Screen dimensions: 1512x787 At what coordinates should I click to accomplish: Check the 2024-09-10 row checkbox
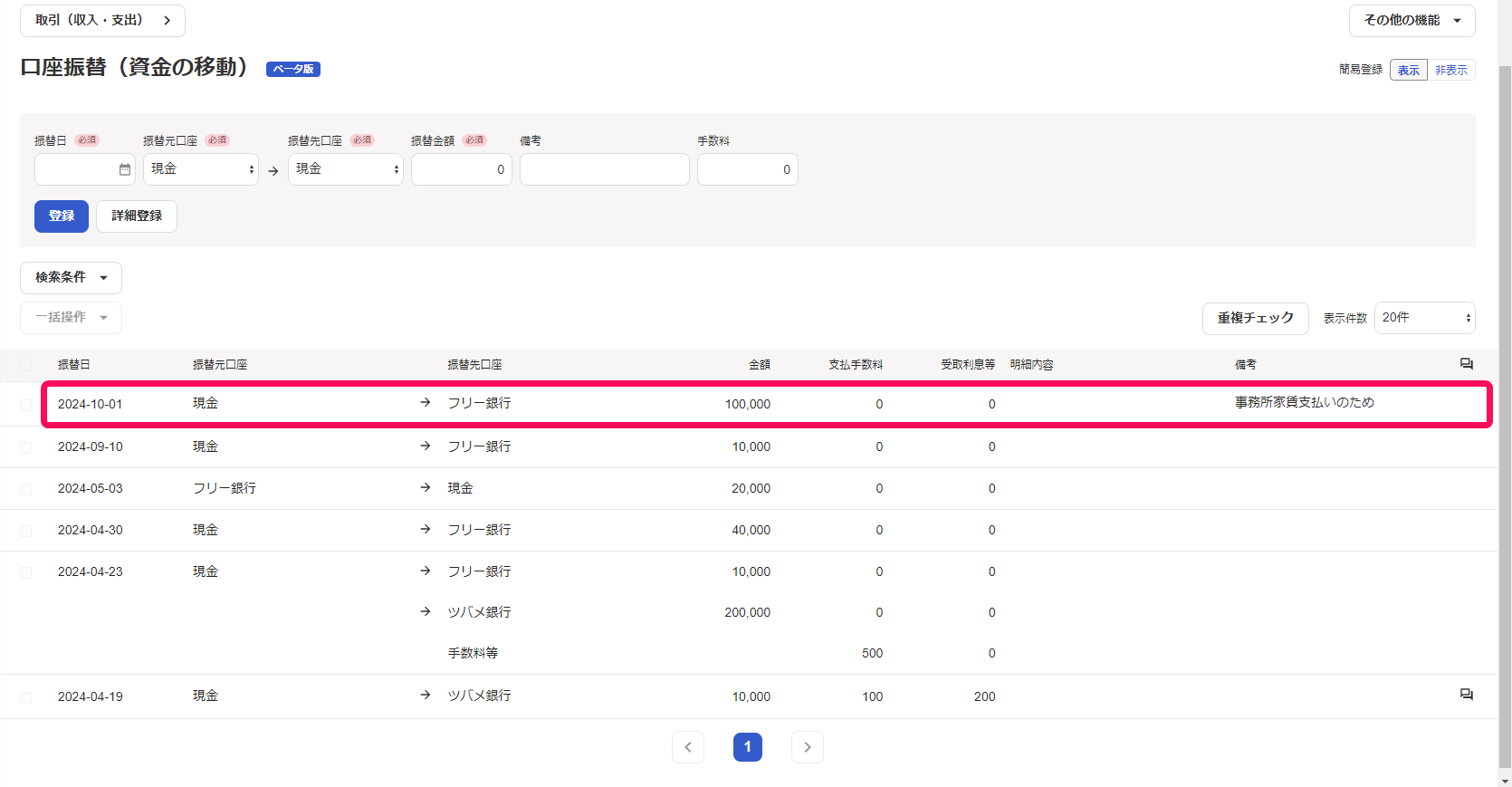click(25, 447)
